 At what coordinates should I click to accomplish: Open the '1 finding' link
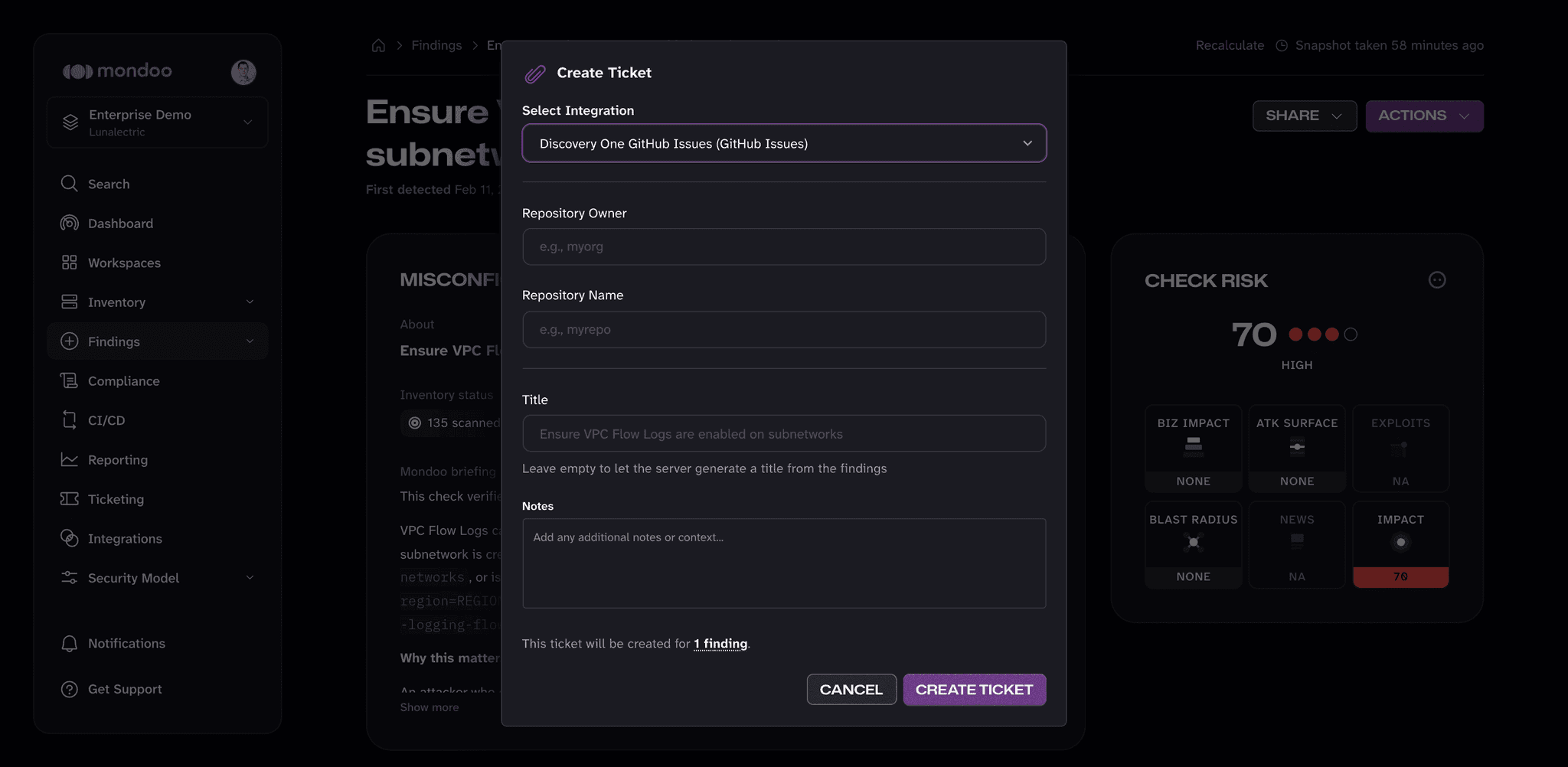[x=720, y=644]
